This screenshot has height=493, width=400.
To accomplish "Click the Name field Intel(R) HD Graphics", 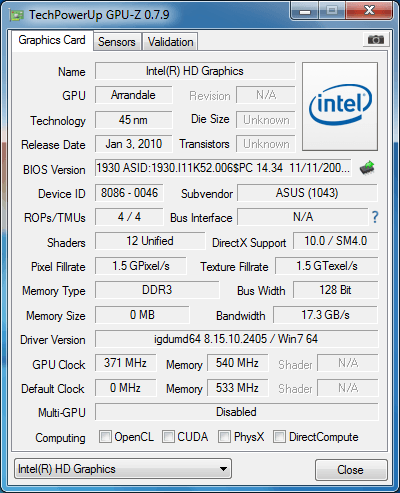I will tap(195, 71).
